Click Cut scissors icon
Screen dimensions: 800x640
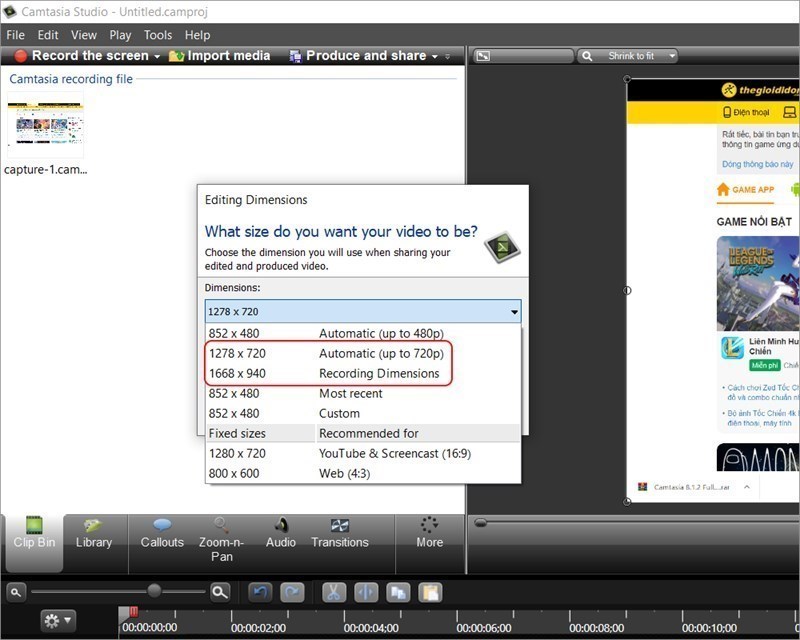tap(334, 593)
